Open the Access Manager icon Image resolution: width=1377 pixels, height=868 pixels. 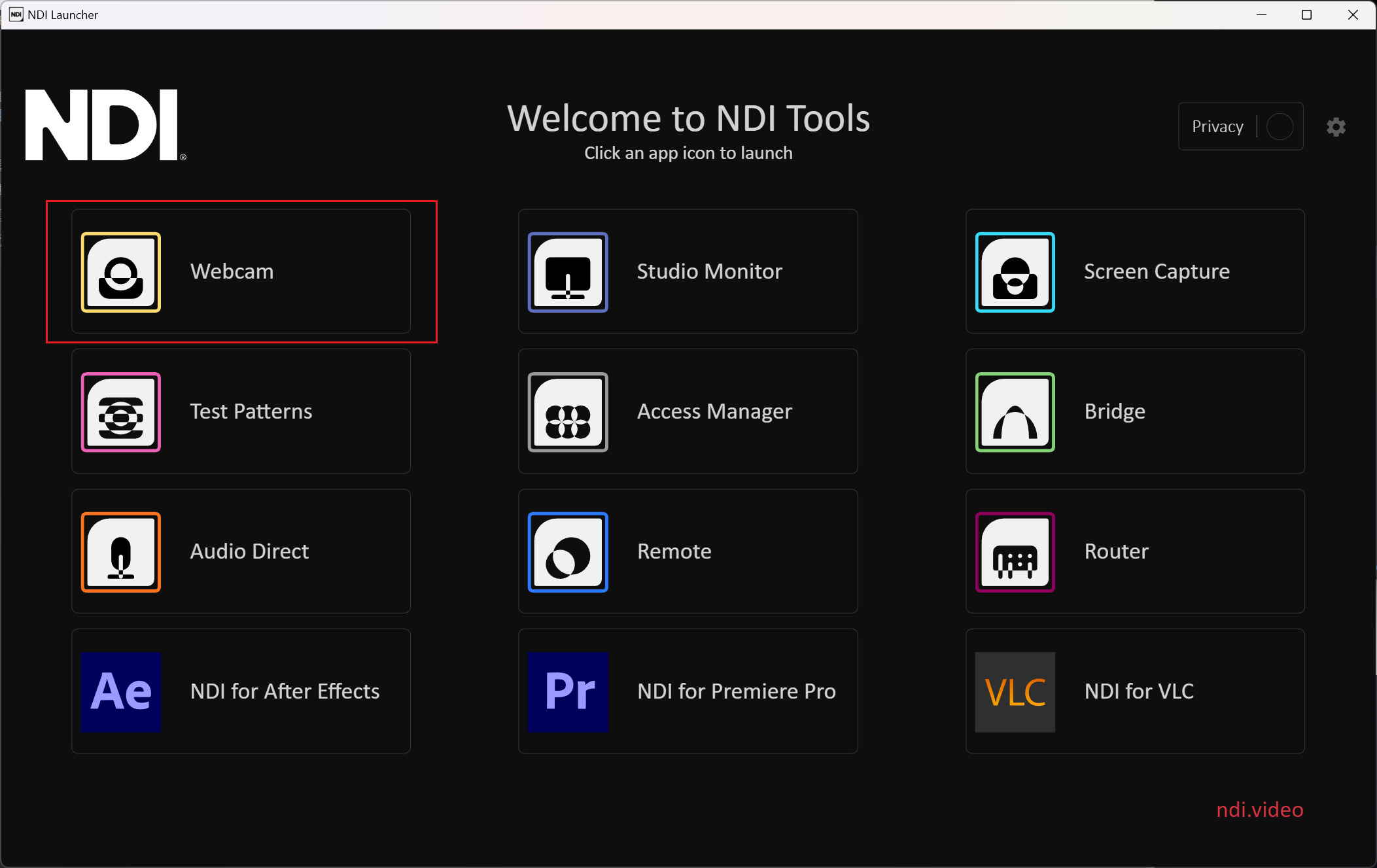(568, 412)
